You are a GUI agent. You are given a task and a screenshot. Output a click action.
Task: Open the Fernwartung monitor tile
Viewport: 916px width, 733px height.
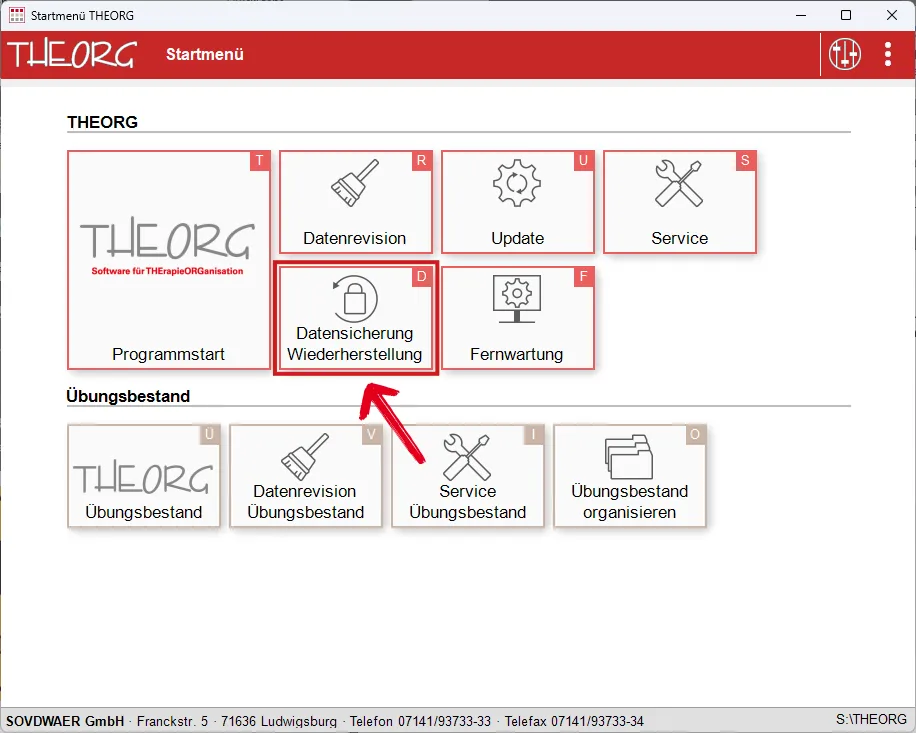point(518,318)
